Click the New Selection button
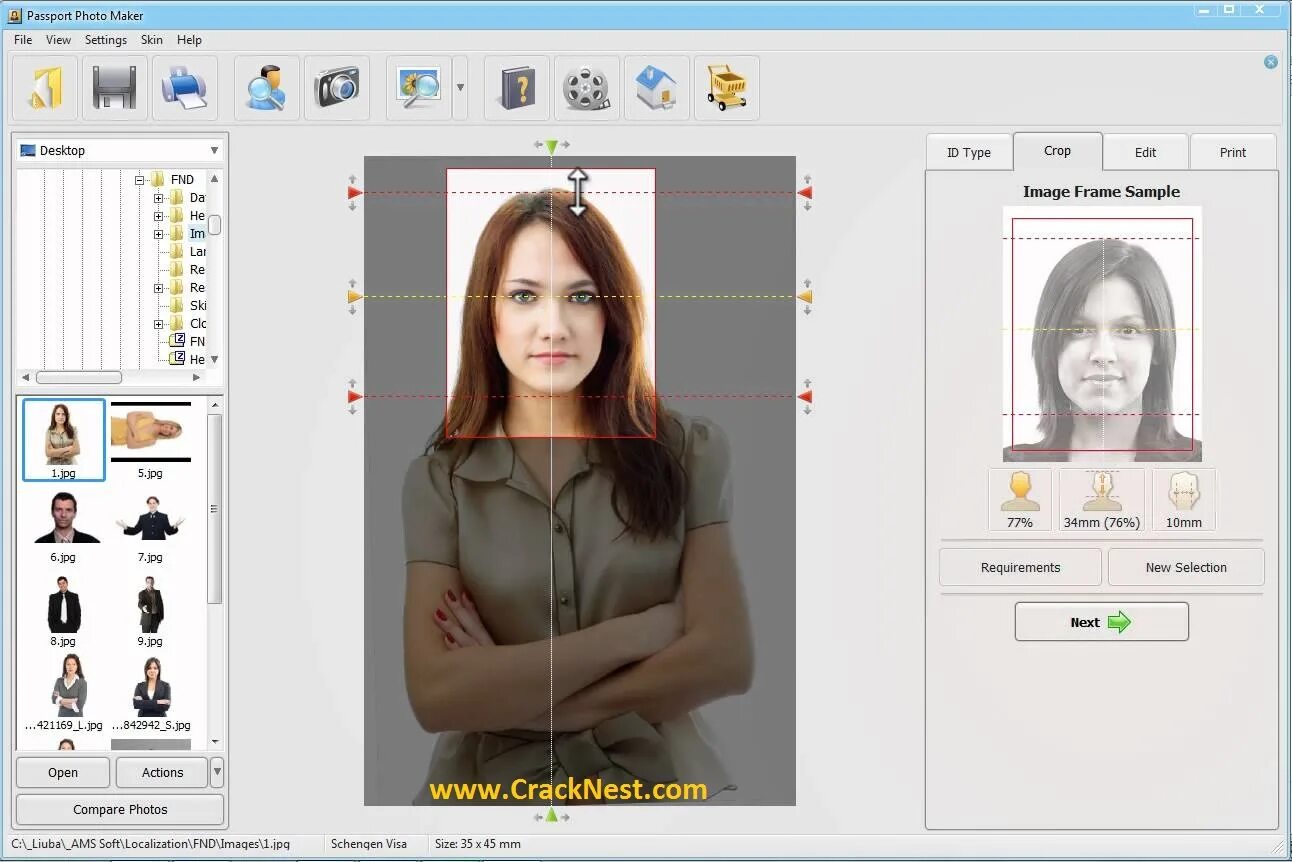 point(1186,567)
